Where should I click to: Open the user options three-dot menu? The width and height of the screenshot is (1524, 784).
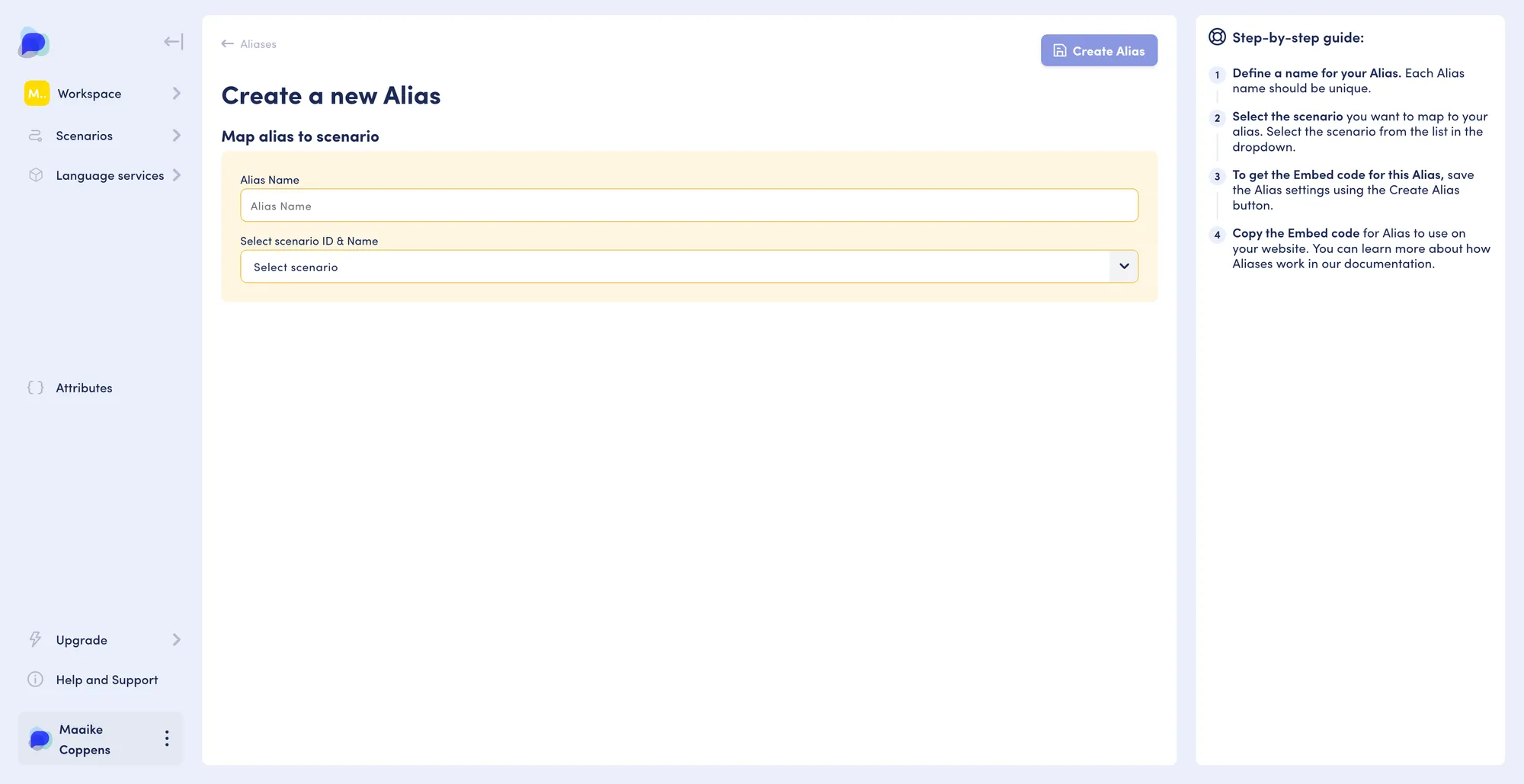167,738
